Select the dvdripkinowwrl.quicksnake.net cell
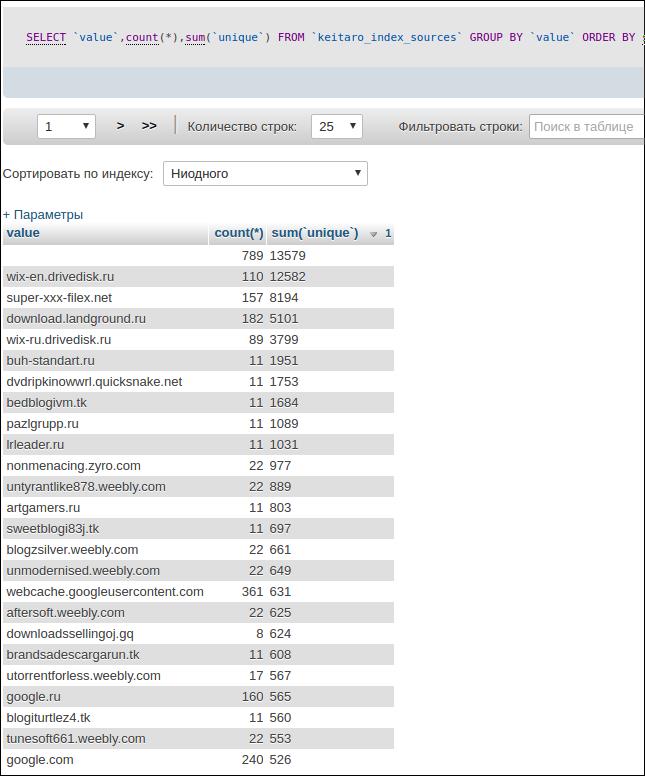The height and width of the screenshot is (776, 645). (x=105, y=382)
